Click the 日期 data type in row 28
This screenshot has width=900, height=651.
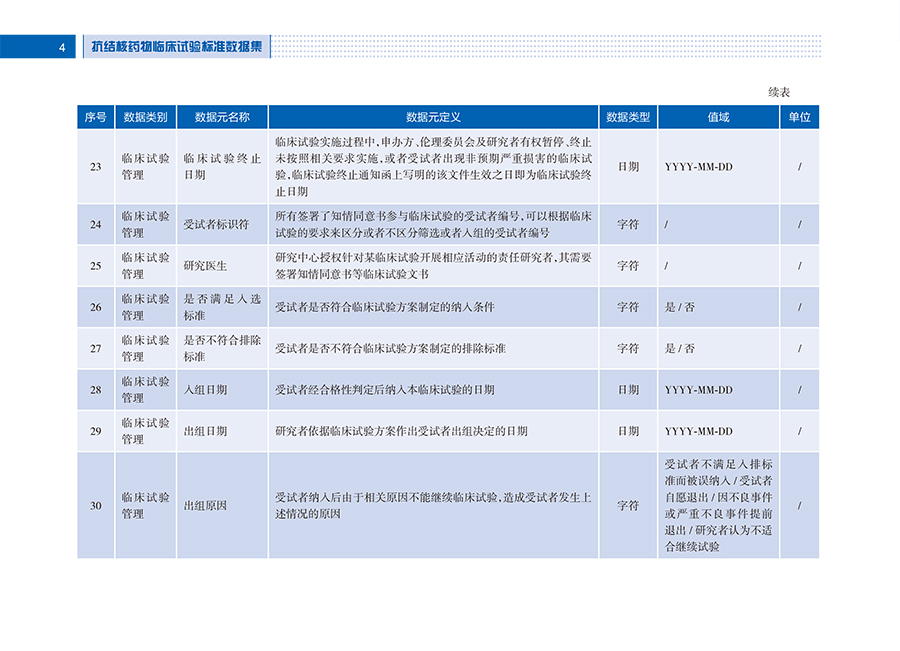pyautogui.click(x=629, y=390)
